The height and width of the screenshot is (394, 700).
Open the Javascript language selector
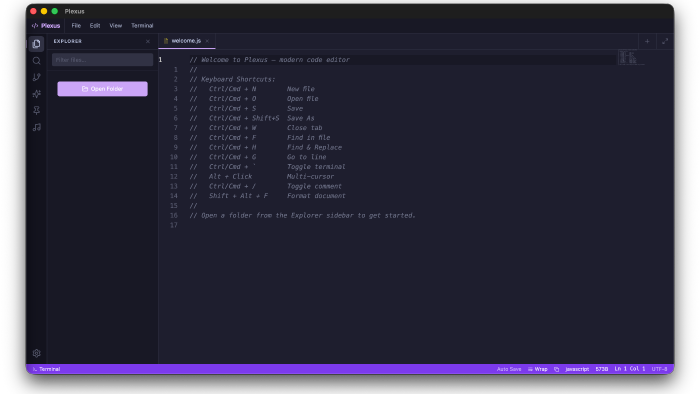(577, 369)
